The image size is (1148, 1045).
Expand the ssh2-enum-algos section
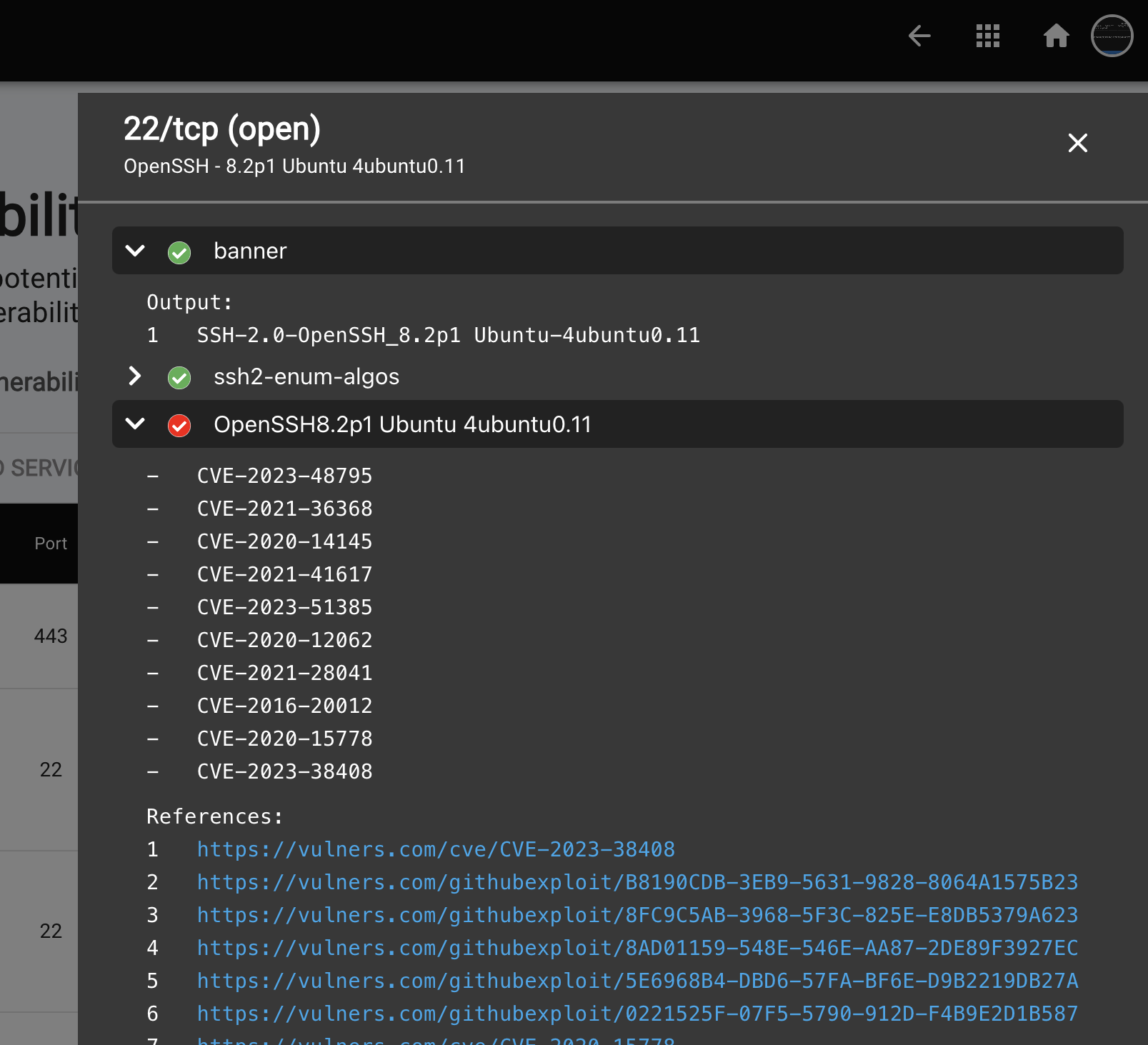[134, 377]
